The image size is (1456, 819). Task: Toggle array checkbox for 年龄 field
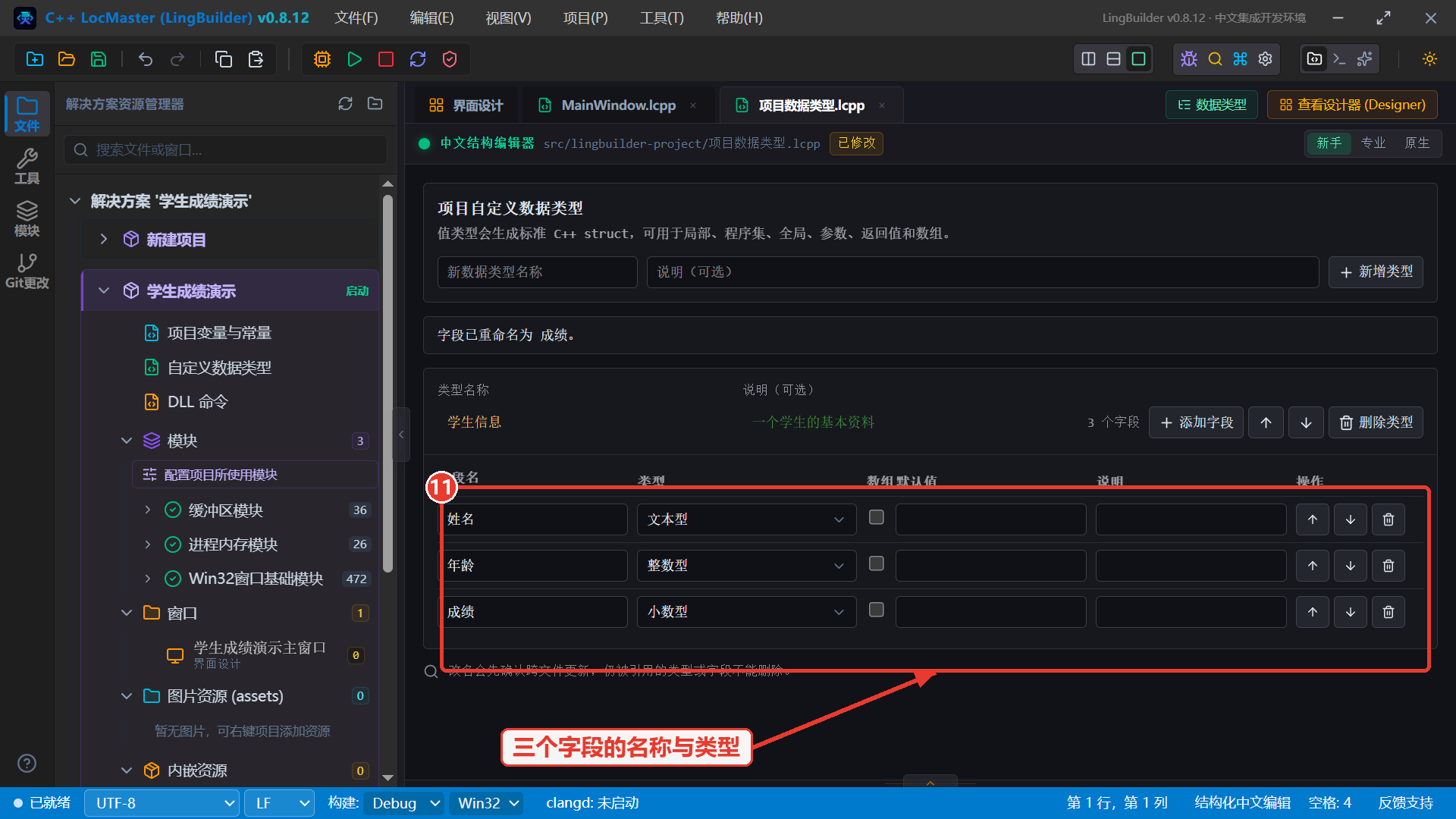pos(876,563)
